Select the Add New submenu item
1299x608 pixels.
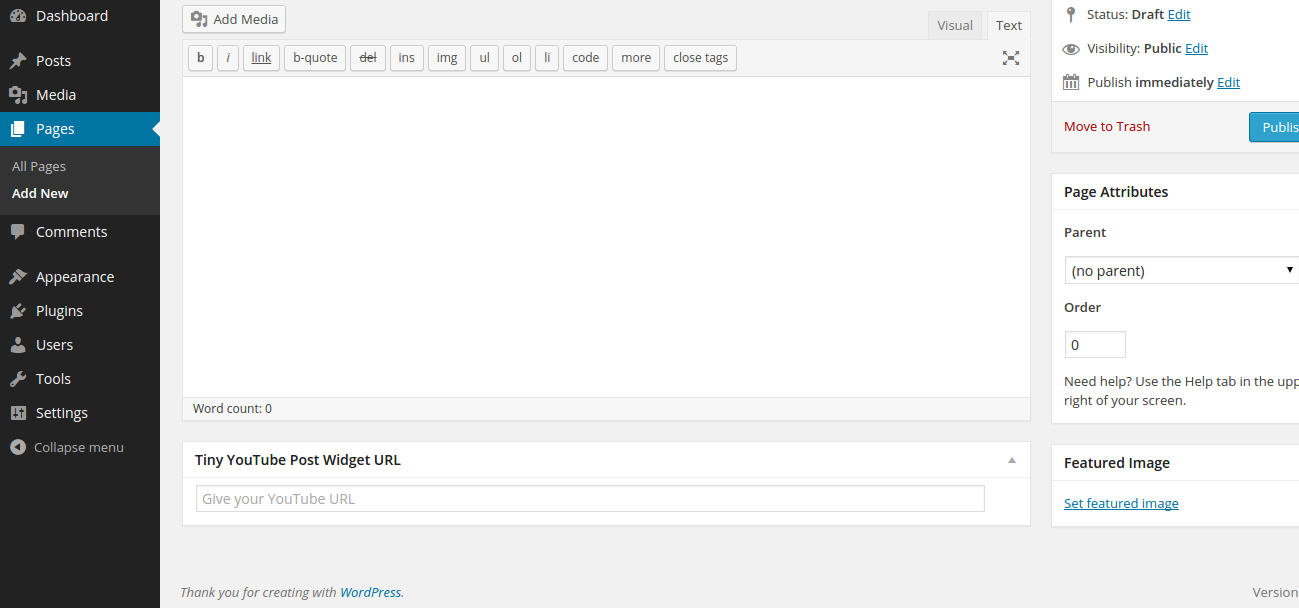[x=40, y=194]
